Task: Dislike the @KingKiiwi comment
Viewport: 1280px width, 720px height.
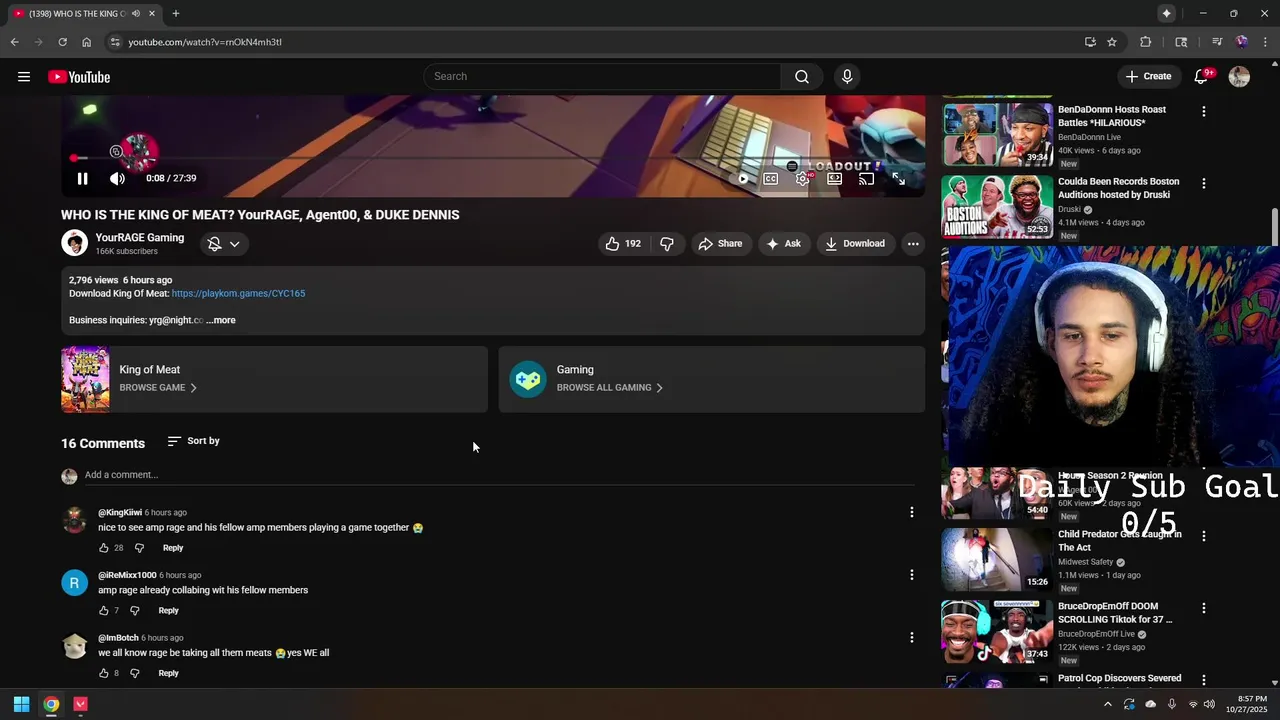Action: (x=139, y=548)
